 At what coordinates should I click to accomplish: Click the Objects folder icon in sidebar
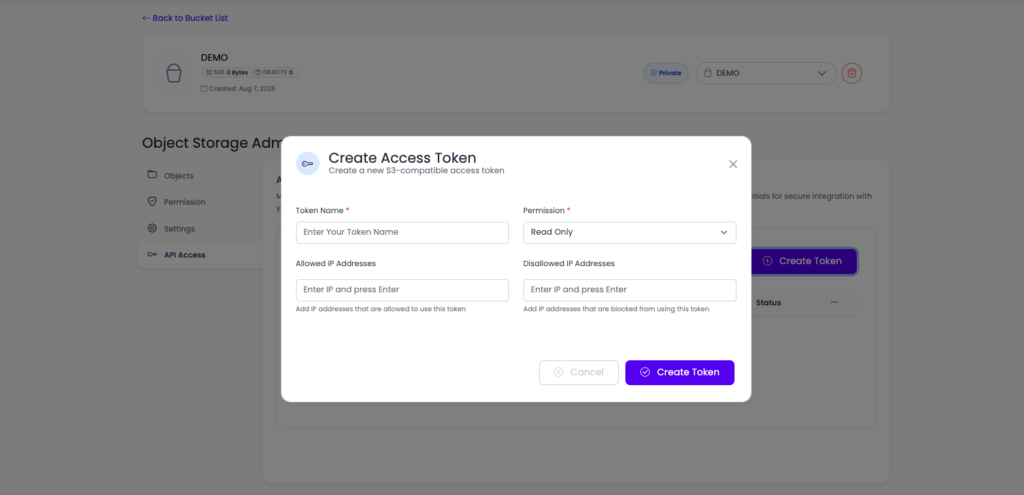click(152, 175)
